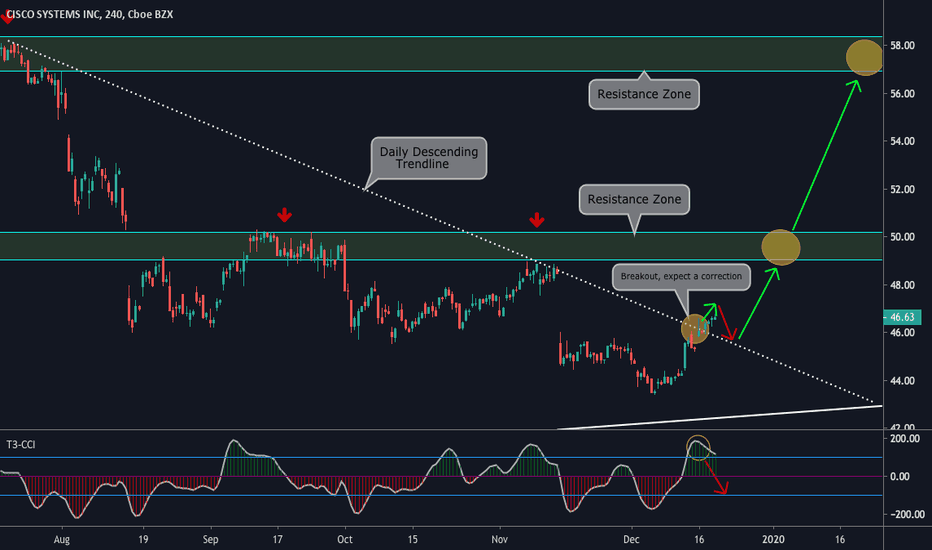Click the Sep label on the time axis

coord(210,540)
